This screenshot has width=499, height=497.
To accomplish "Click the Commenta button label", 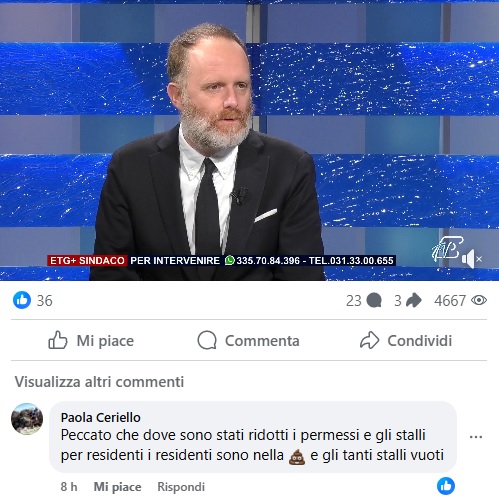I will point(262,341).
